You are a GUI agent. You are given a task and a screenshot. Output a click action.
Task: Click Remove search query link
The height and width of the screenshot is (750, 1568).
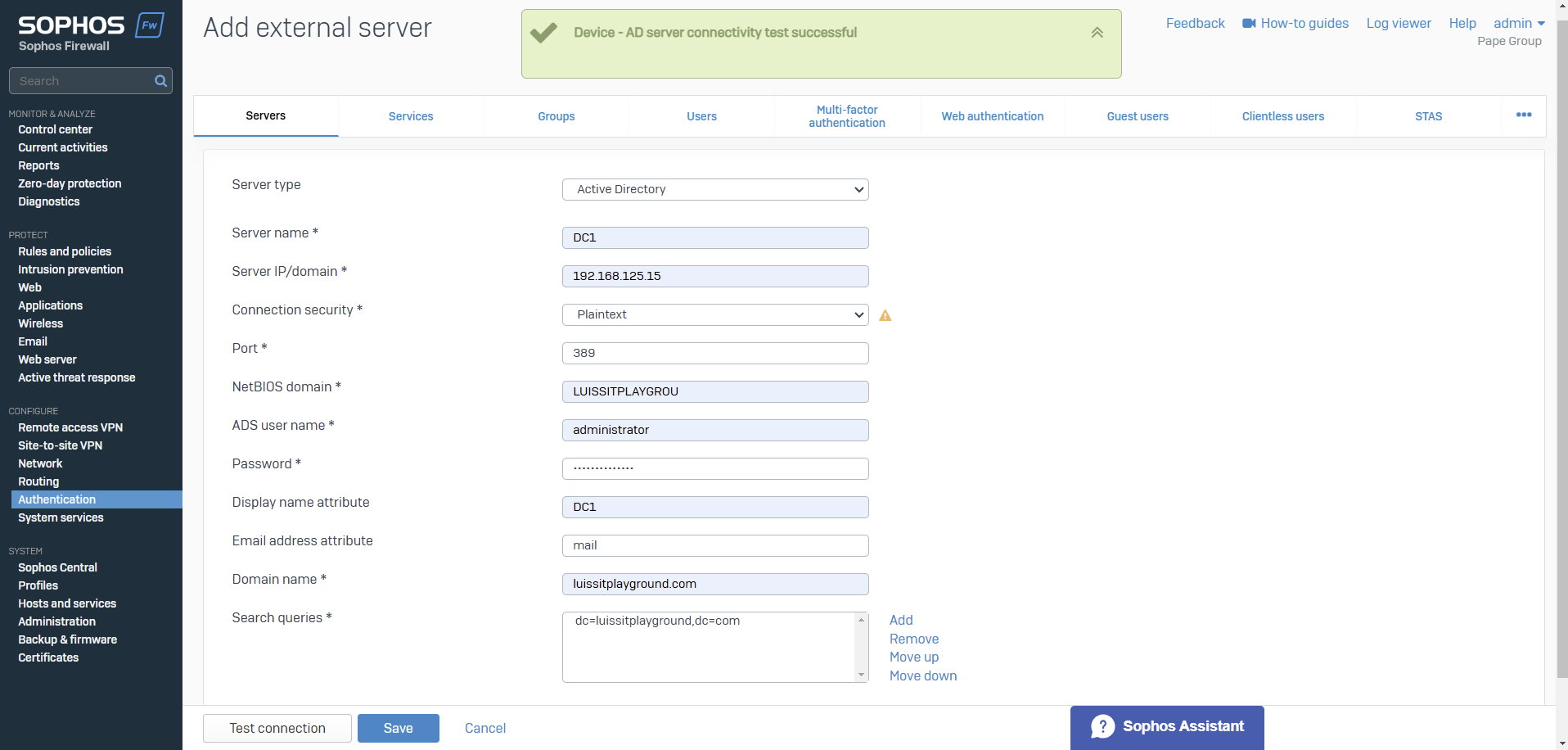(914, 639)
